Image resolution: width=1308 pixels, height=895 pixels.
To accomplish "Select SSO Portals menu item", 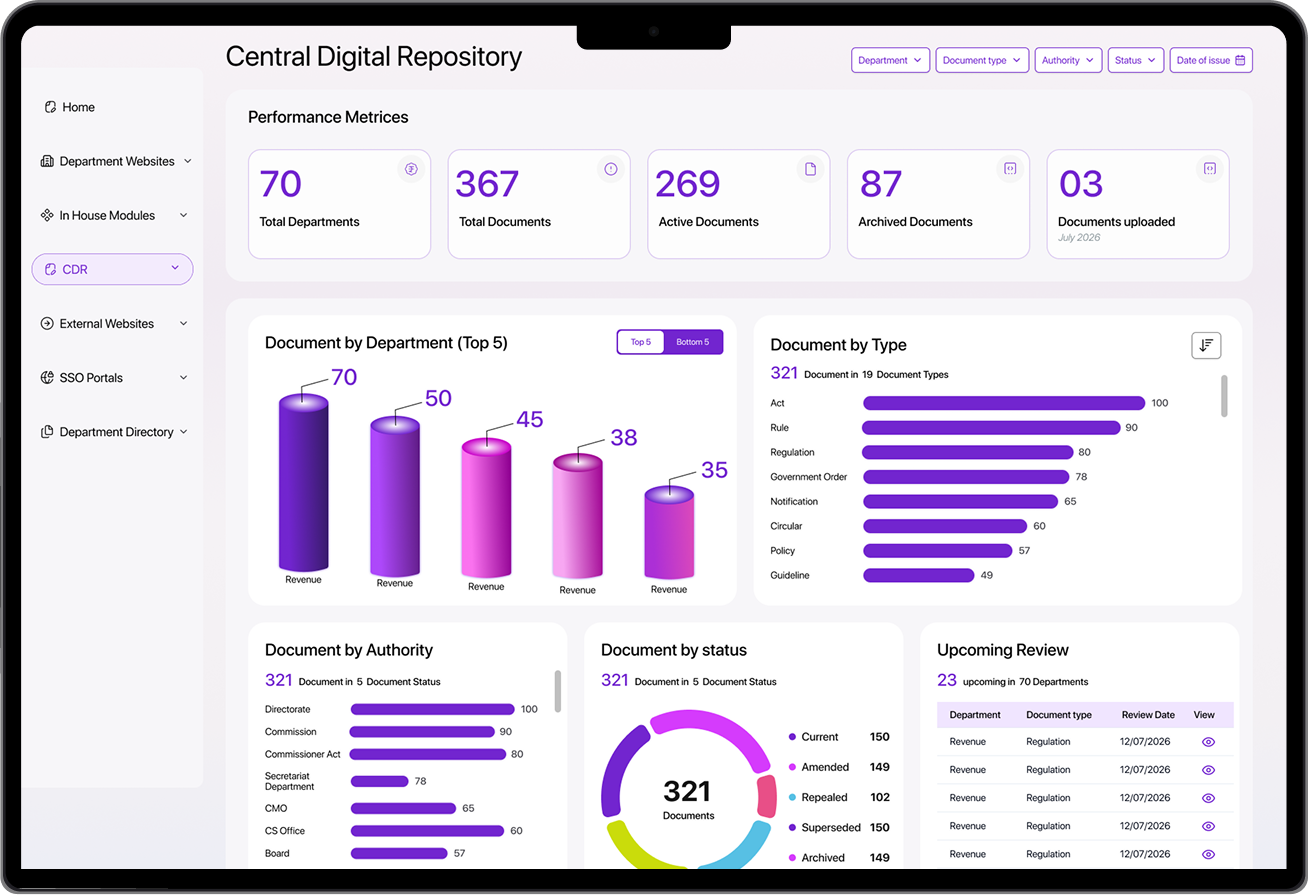I will [114, 377].
